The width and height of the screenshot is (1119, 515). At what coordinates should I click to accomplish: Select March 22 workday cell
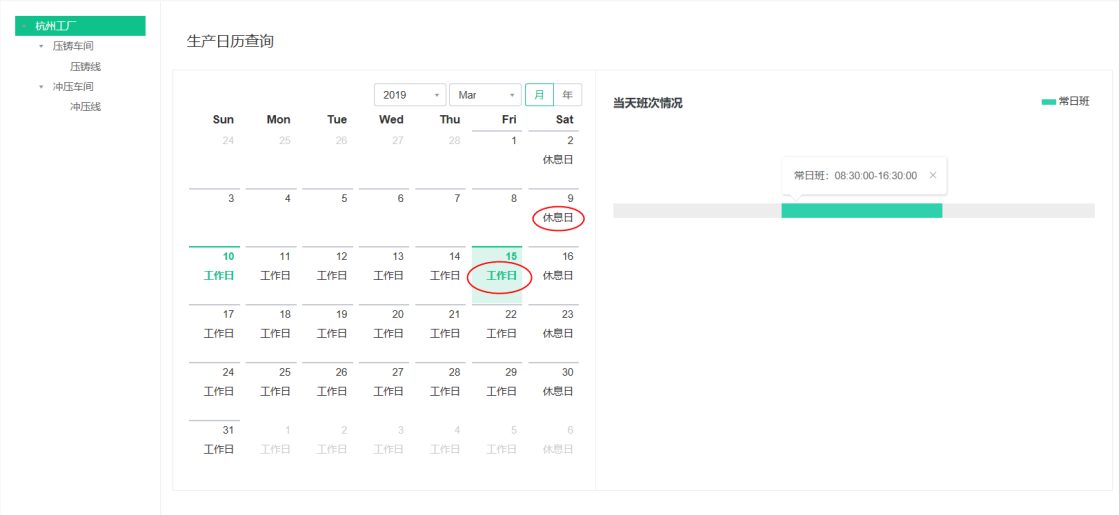(497, 332)
